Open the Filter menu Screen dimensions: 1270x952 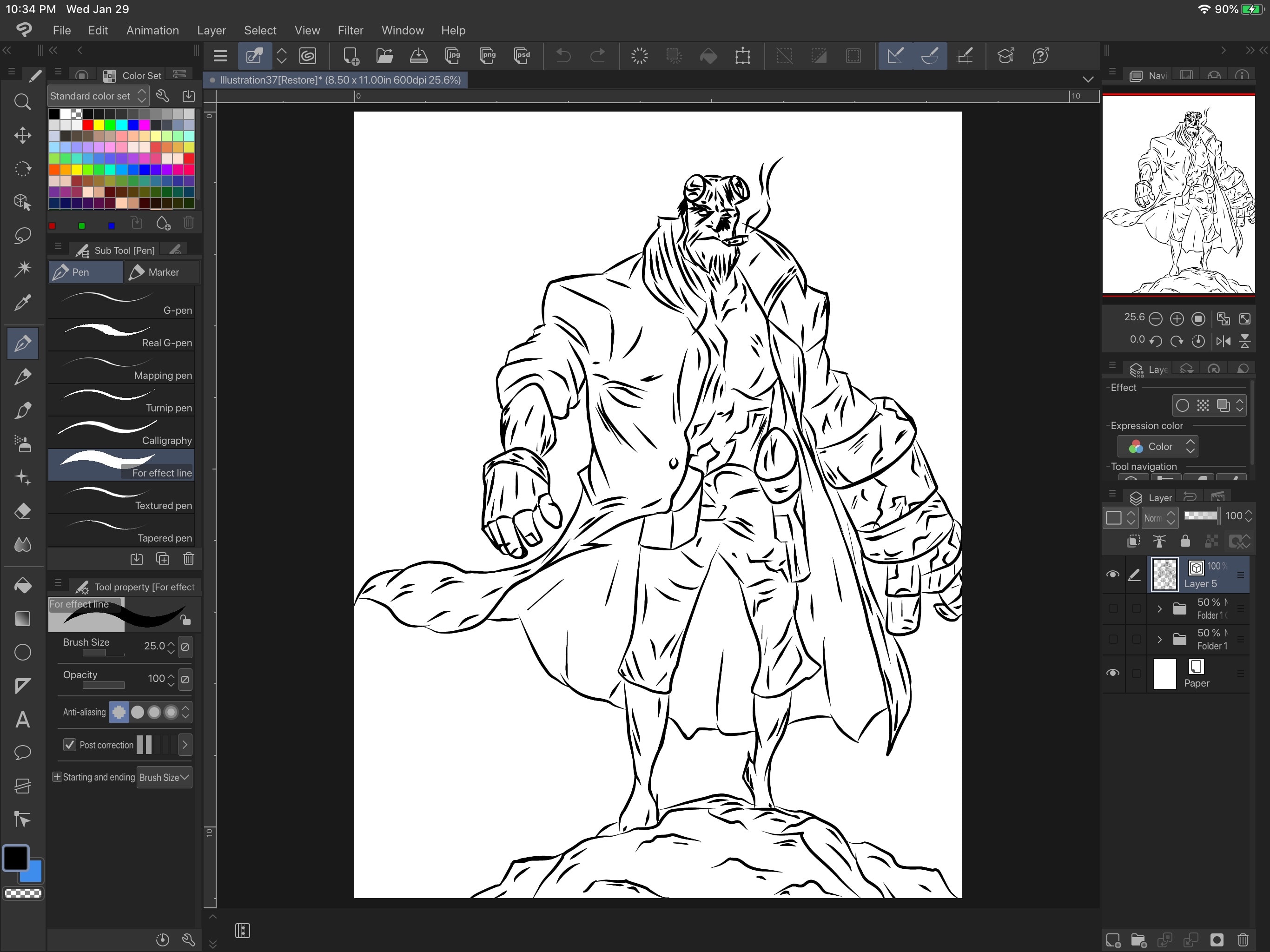point(350,30)
